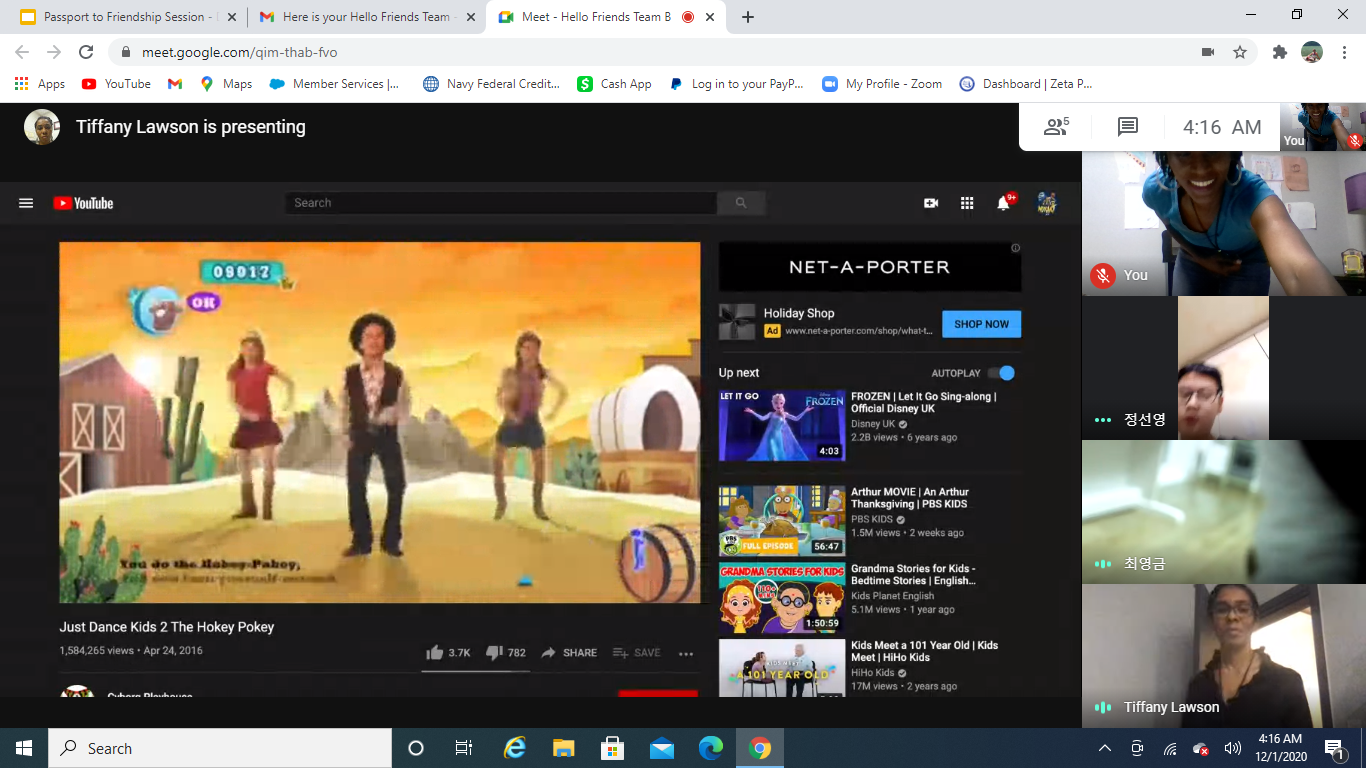
Task: Click the camera permission icon in address bar
Action: click(x=1208, y=52)
